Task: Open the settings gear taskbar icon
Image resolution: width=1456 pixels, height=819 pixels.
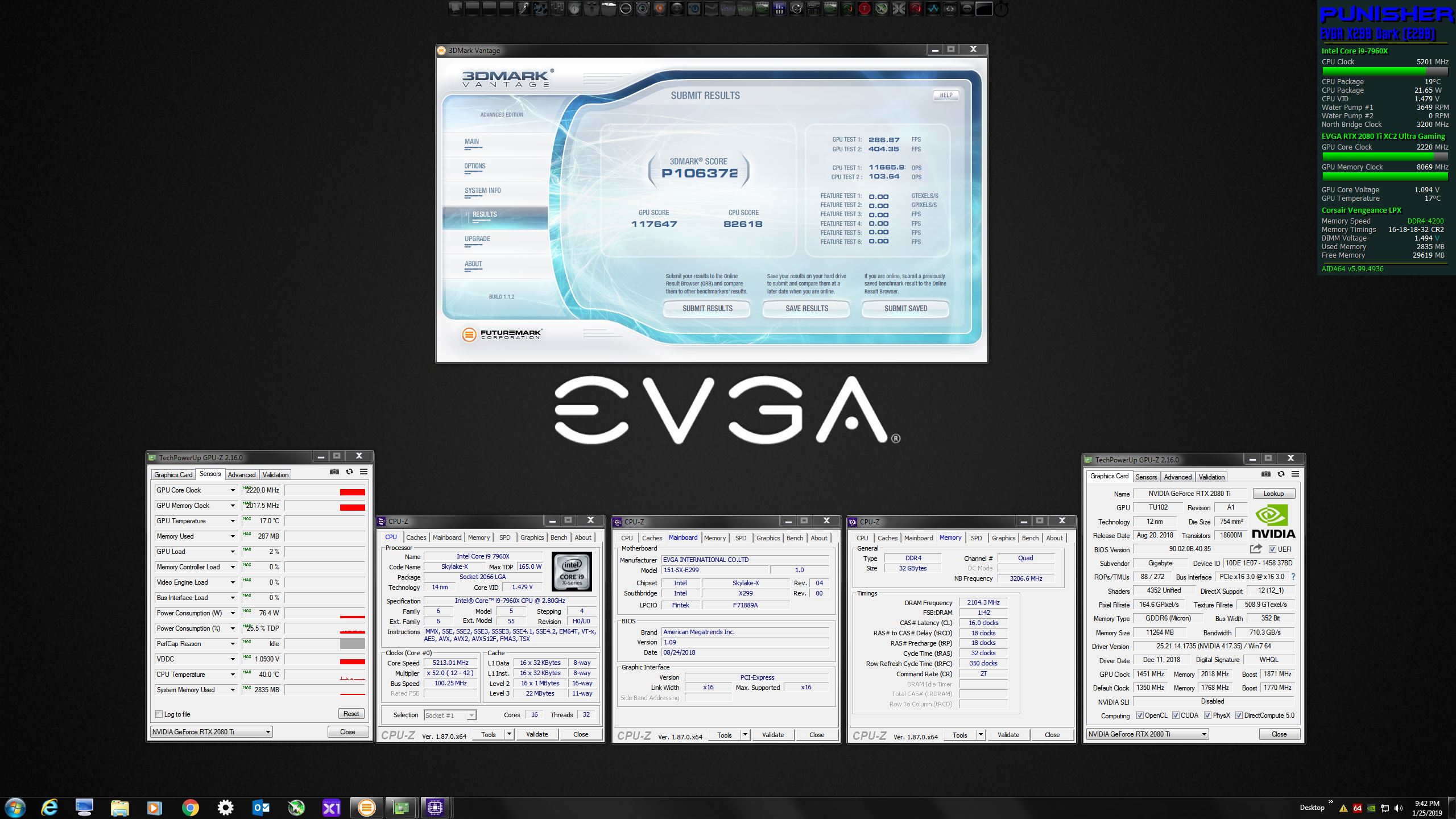Action: [226, 808]
